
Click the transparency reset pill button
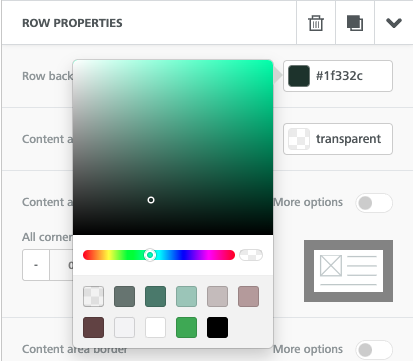coord(251,255)
